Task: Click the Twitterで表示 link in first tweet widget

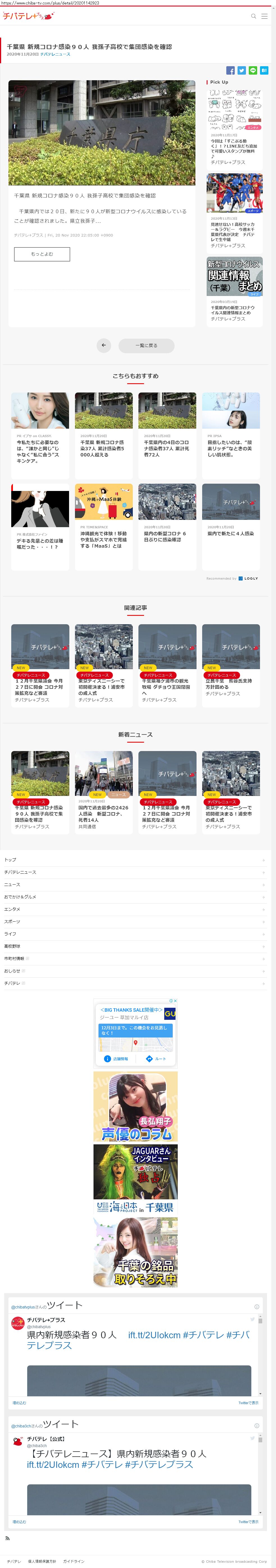Action: click(x=248, y=1403)
